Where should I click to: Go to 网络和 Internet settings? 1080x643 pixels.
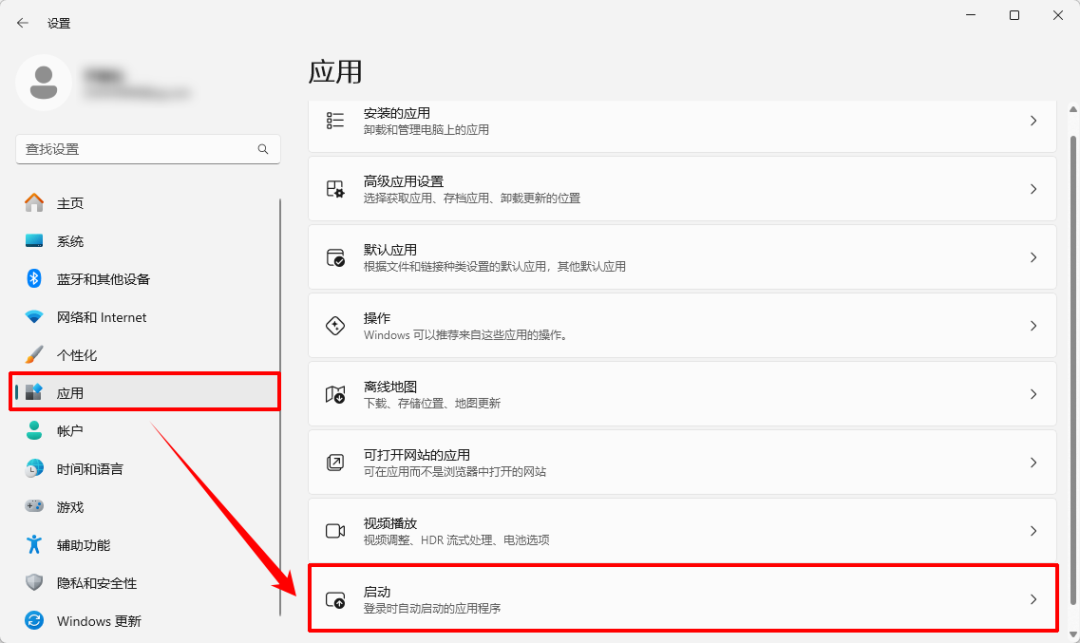click(x=146, y=317)
